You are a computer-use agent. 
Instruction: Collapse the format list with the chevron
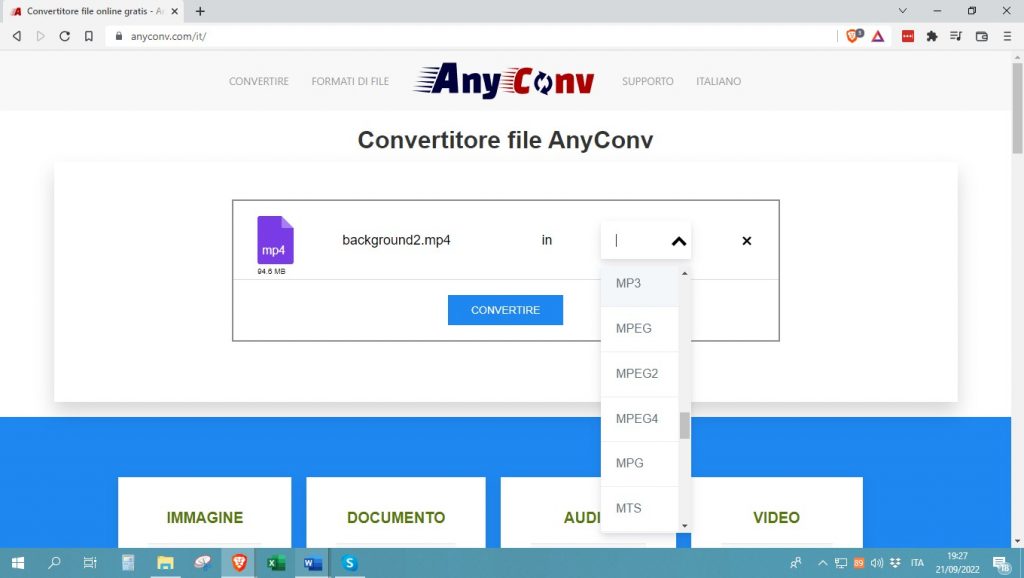(678, 241)
